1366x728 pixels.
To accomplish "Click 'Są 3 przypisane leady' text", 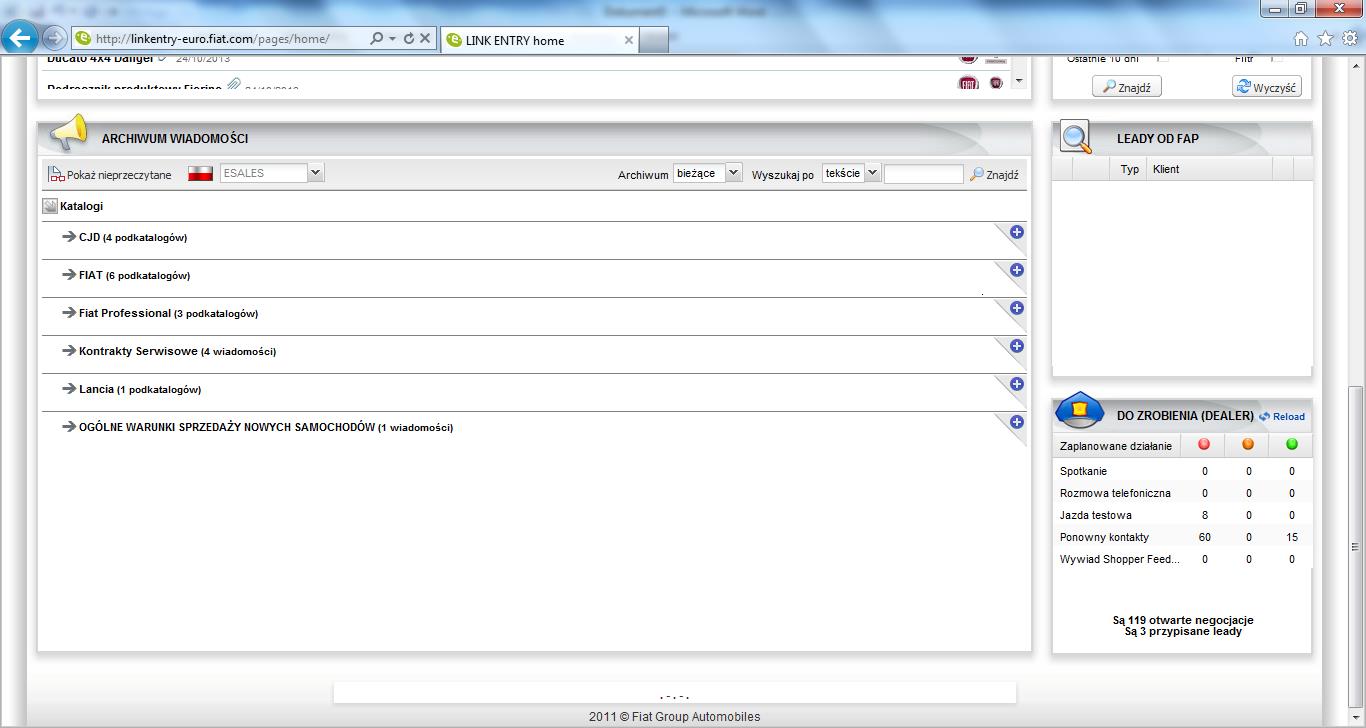I will [x=1183, y=631].
